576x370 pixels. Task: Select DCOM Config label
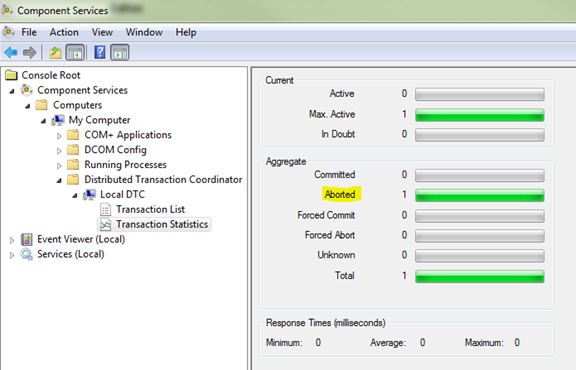pyautogui.click(x=115, y=150)
